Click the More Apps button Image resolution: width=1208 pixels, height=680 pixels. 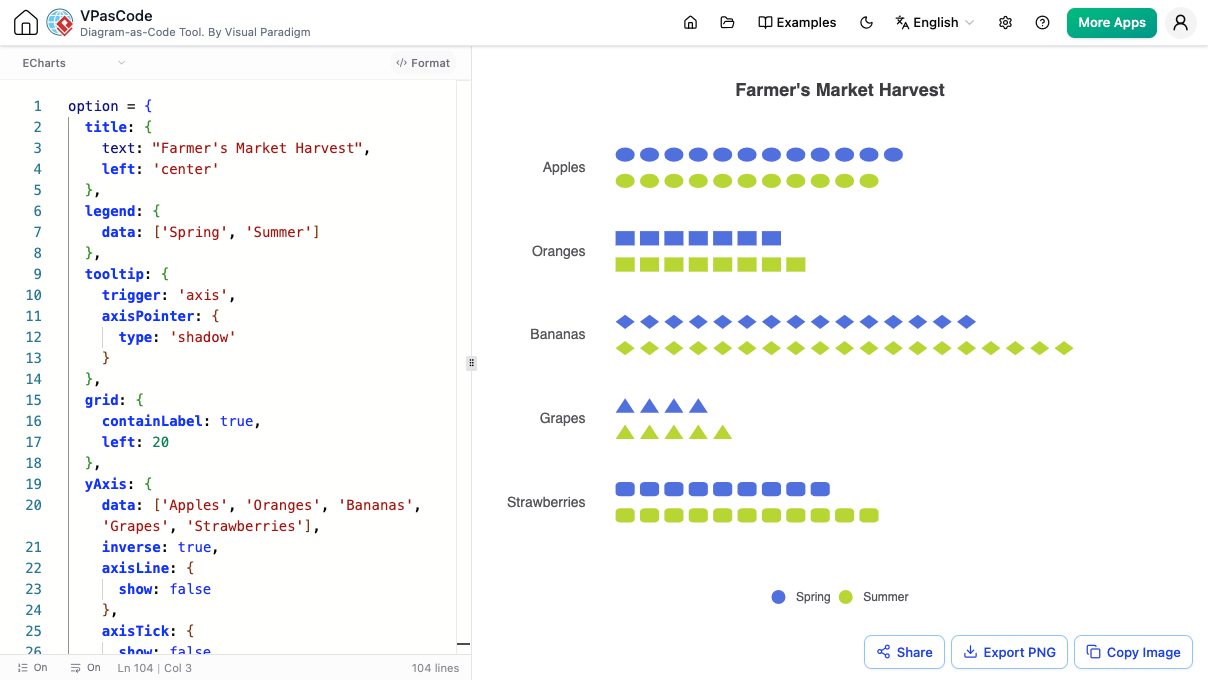click(x=1112, y=22)
